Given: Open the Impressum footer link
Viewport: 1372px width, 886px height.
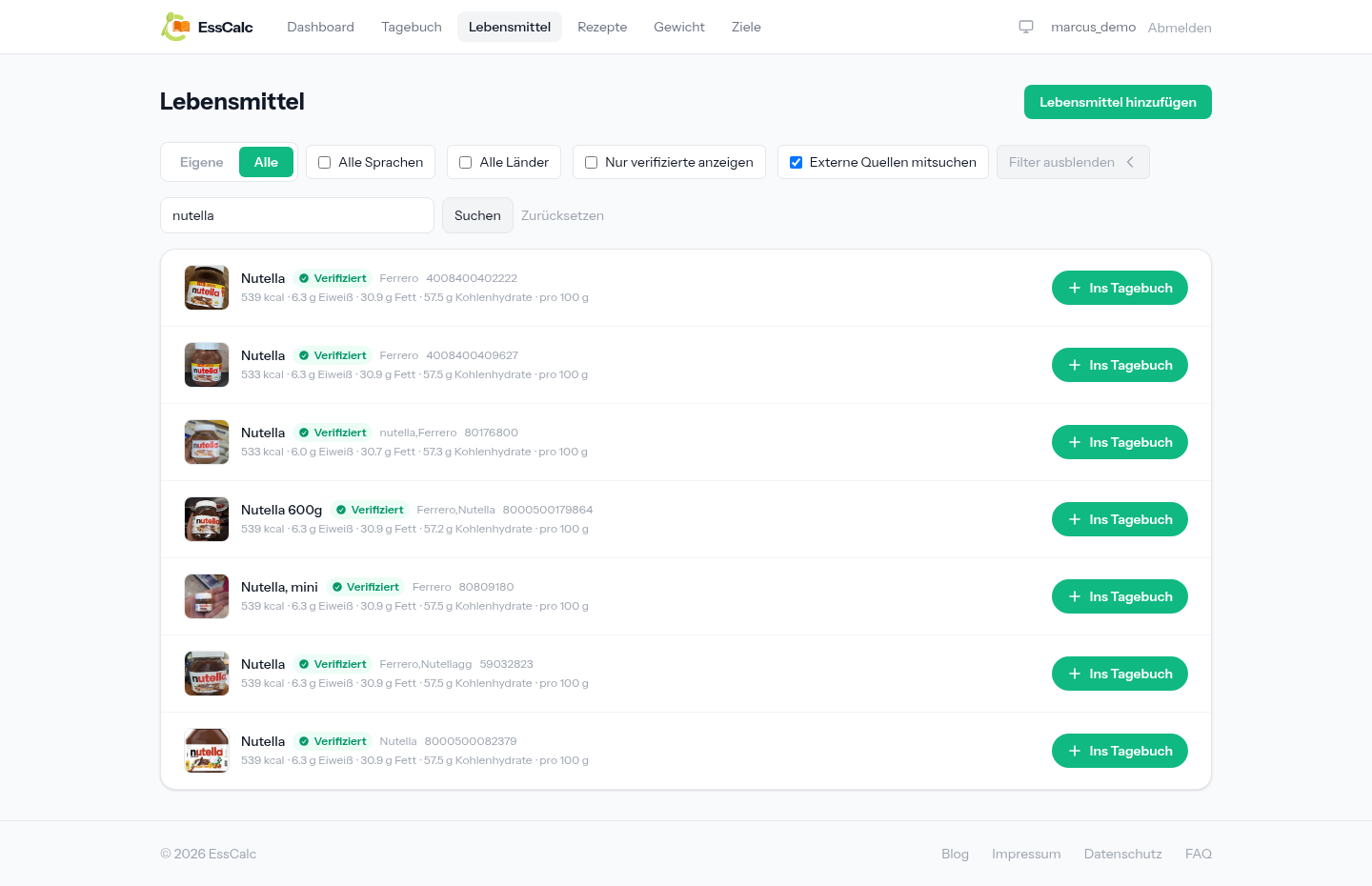Looking at the screenshot, I should pos(1026,854).
